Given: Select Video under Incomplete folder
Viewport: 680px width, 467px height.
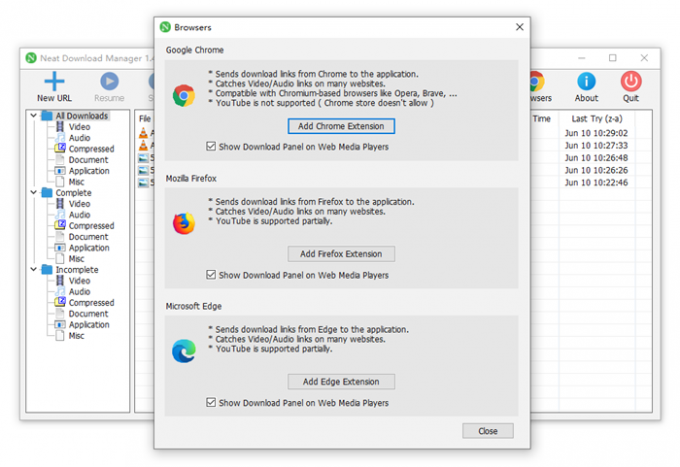Looking at the screenshot, I should [x=79, y=281].
